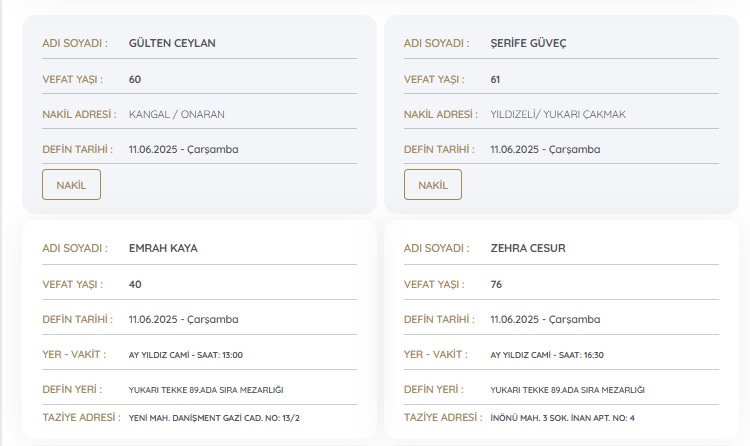The image size is (750, 446).
Task: Click TAZİYE ADRESİ label on Zehra Cesur's card
Action: coord(442,417)
